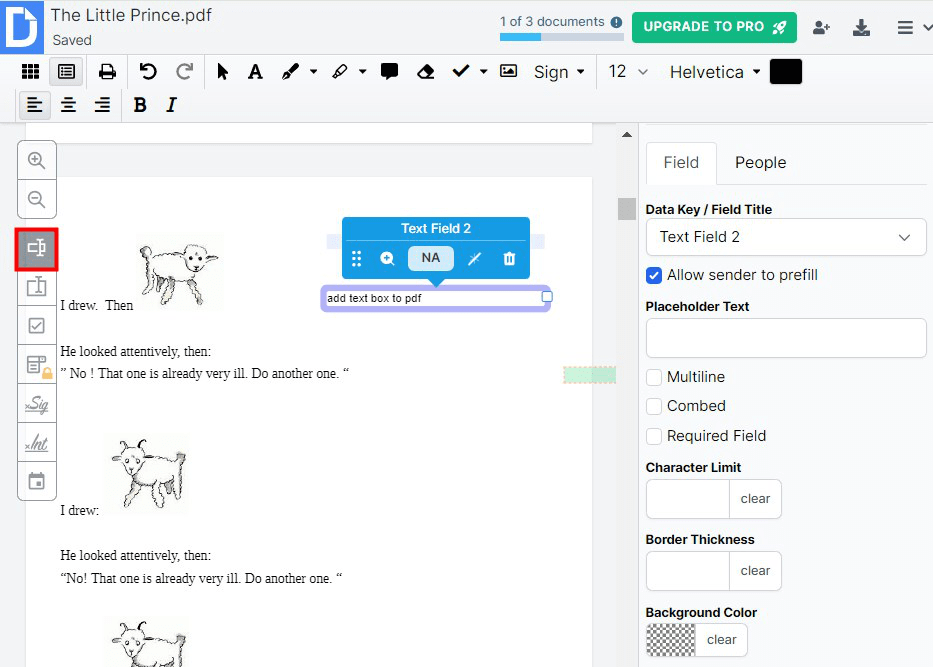This screenshot has height=667, width=933.
Task: Open the font size 12 dropdown
Action: click(x=628, y=72)
